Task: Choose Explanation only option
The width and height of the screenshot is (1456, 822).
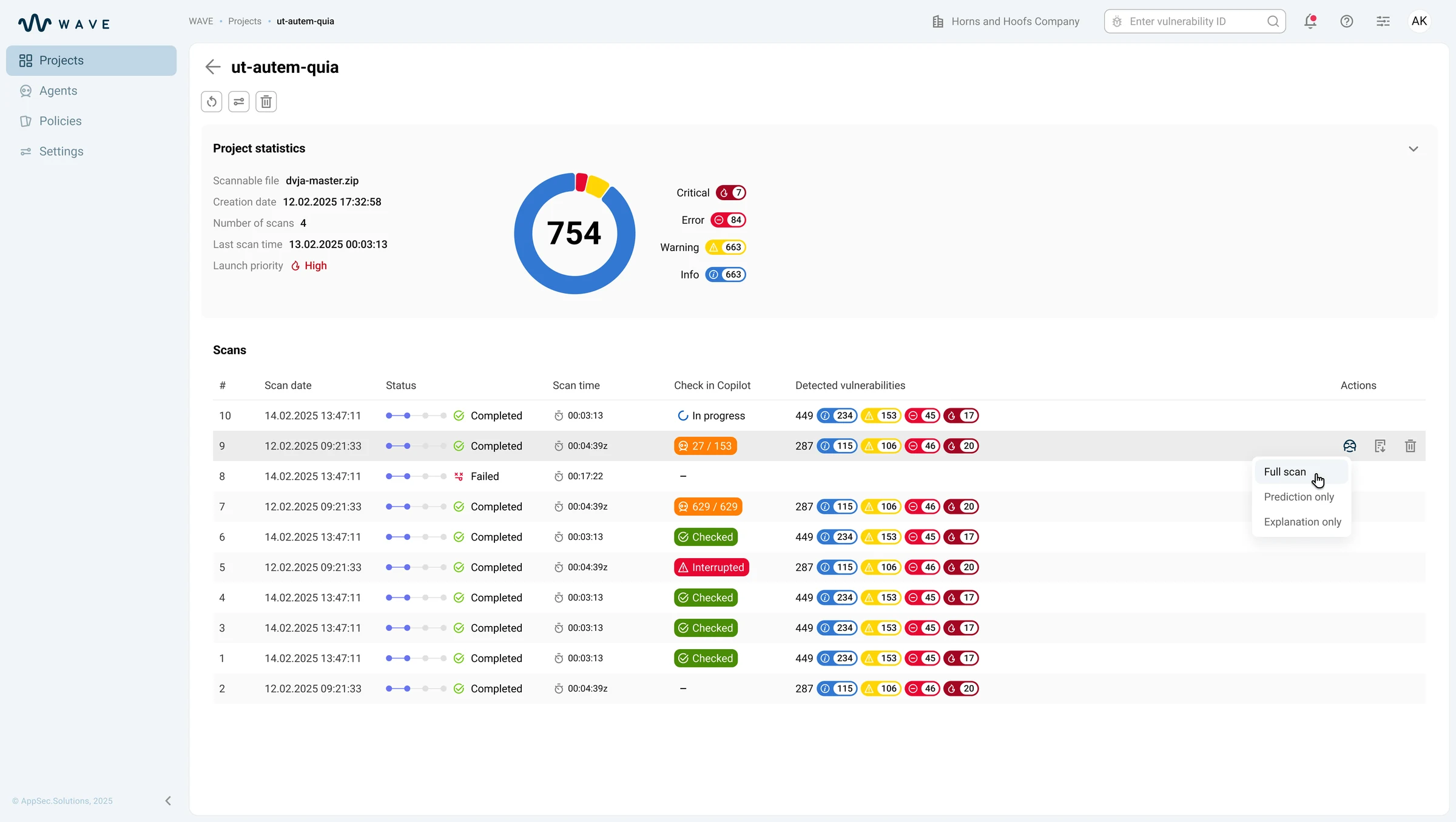Action: point(1302,522)
